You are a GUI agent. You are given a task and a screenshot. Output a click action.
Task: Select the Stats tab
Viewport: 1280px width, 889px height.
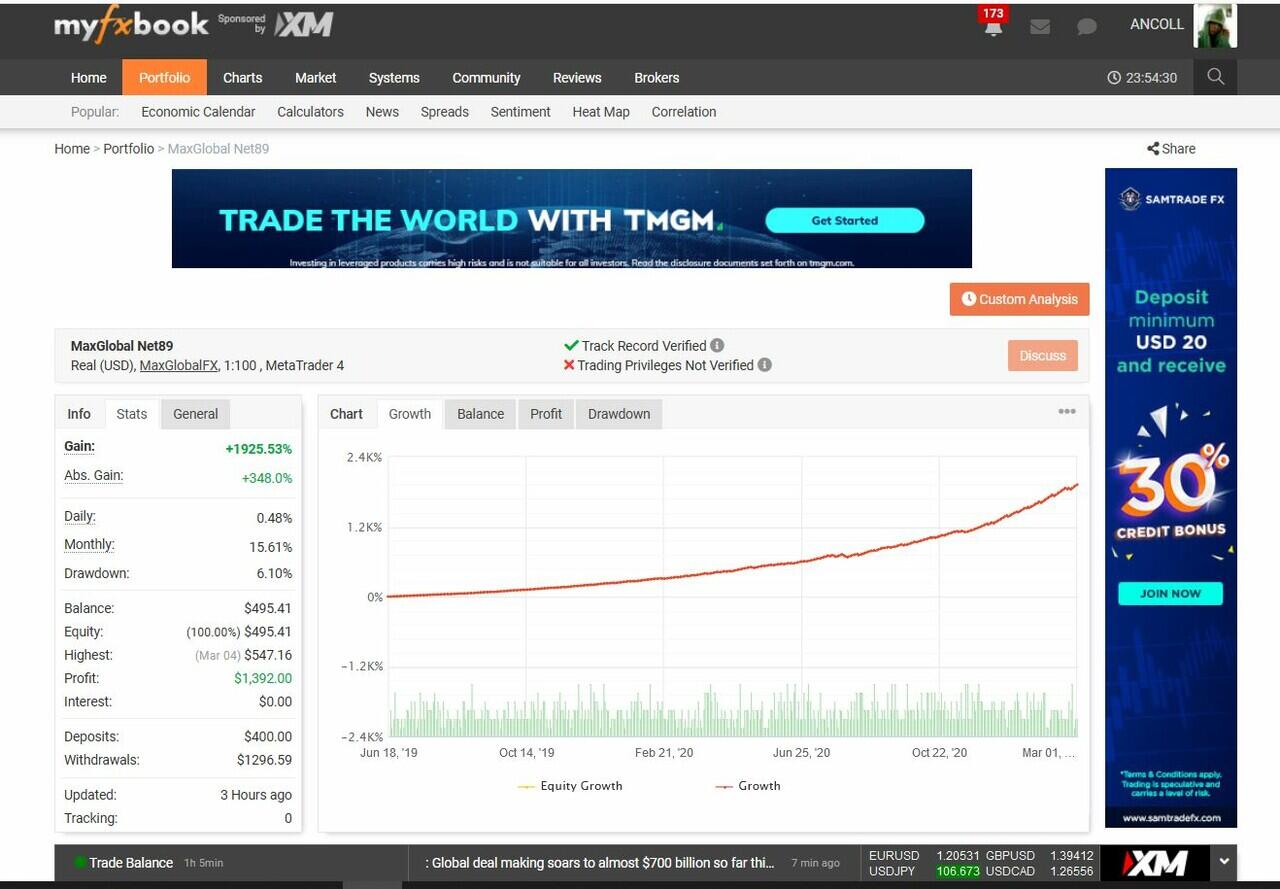(x=131, y=414)
